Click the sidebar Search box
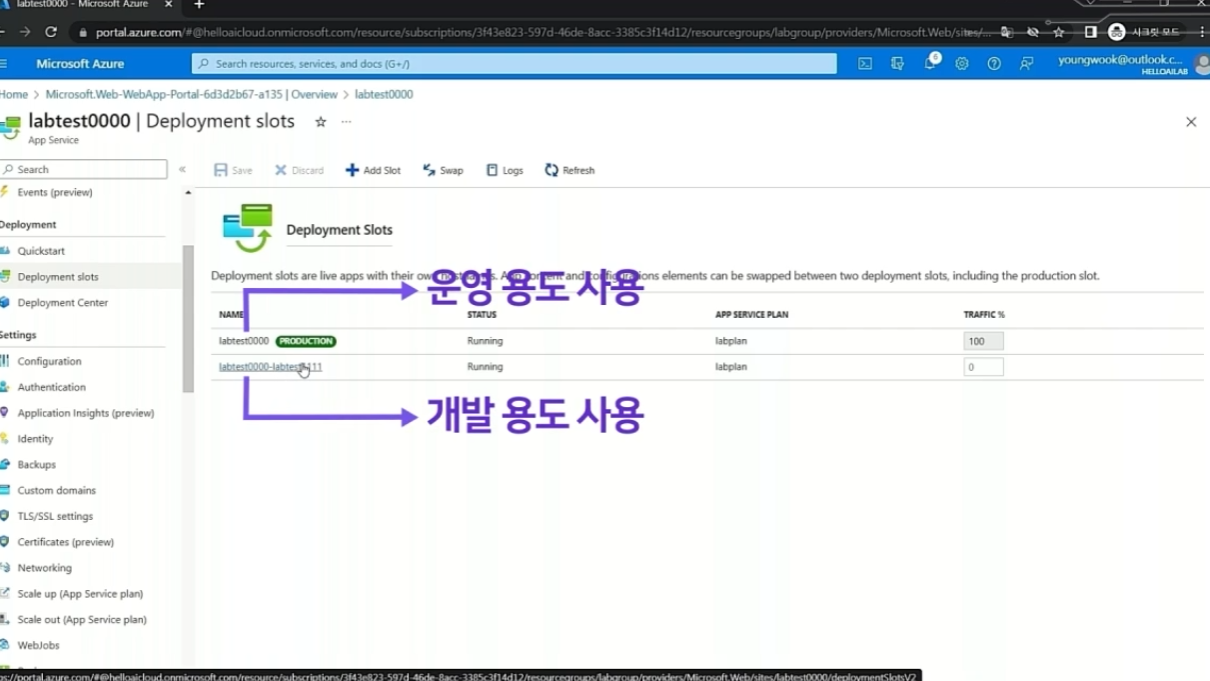The width and height of the screenshot is (1210, 681). [x=84, y=169]
